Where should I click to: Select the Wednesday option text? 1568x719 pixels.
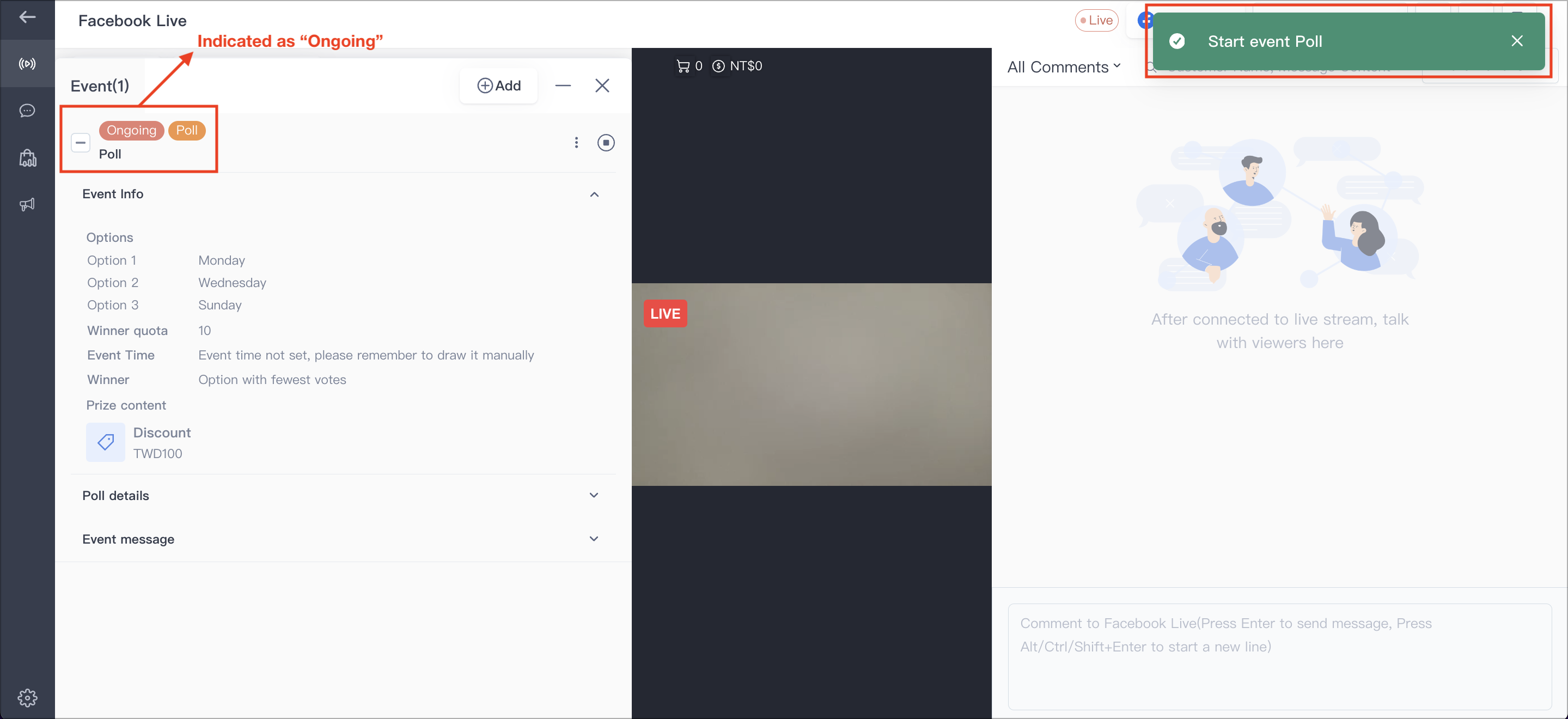[x=232, y=283]
